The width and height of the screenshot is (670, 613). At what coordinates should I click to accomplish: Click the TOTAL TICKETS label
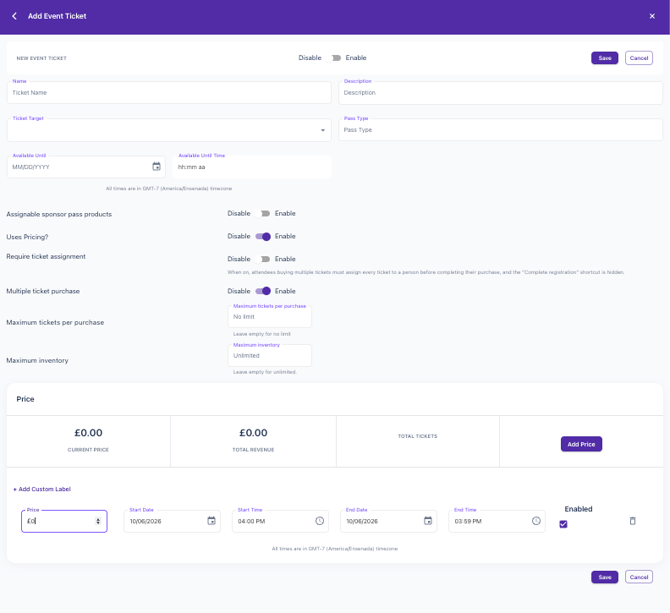click(x=417, y=436)
